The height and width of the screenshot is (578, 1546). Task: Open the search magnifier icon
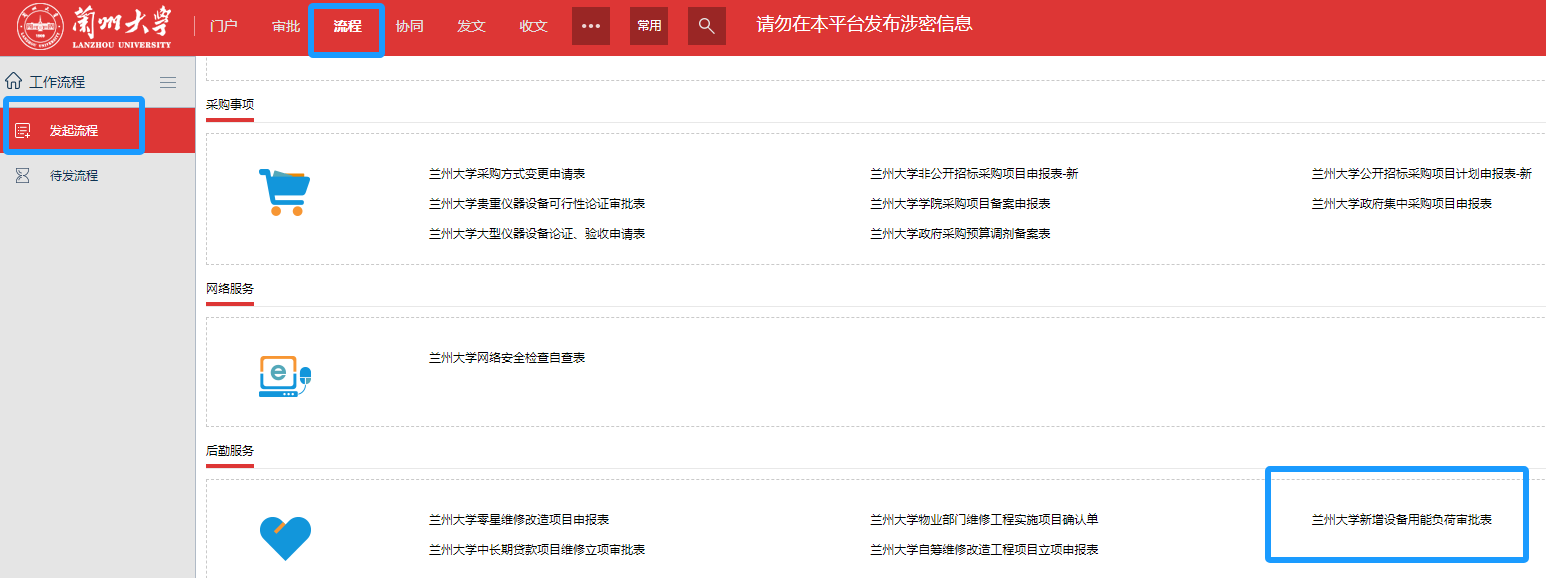click(x=706, y=26)
